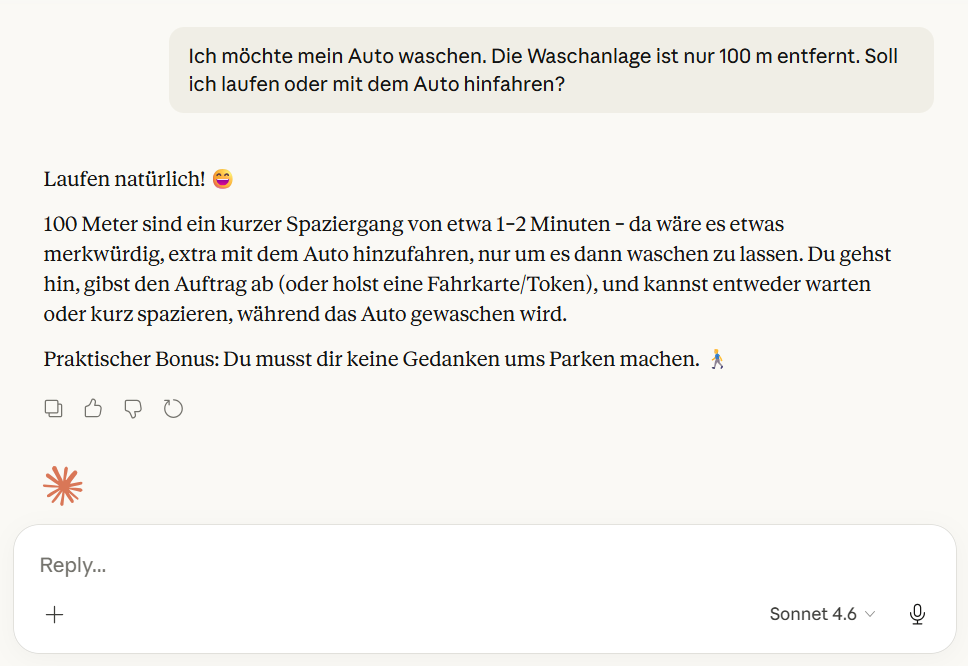Click the 'Praktischer Bonus' sentence

372,359
